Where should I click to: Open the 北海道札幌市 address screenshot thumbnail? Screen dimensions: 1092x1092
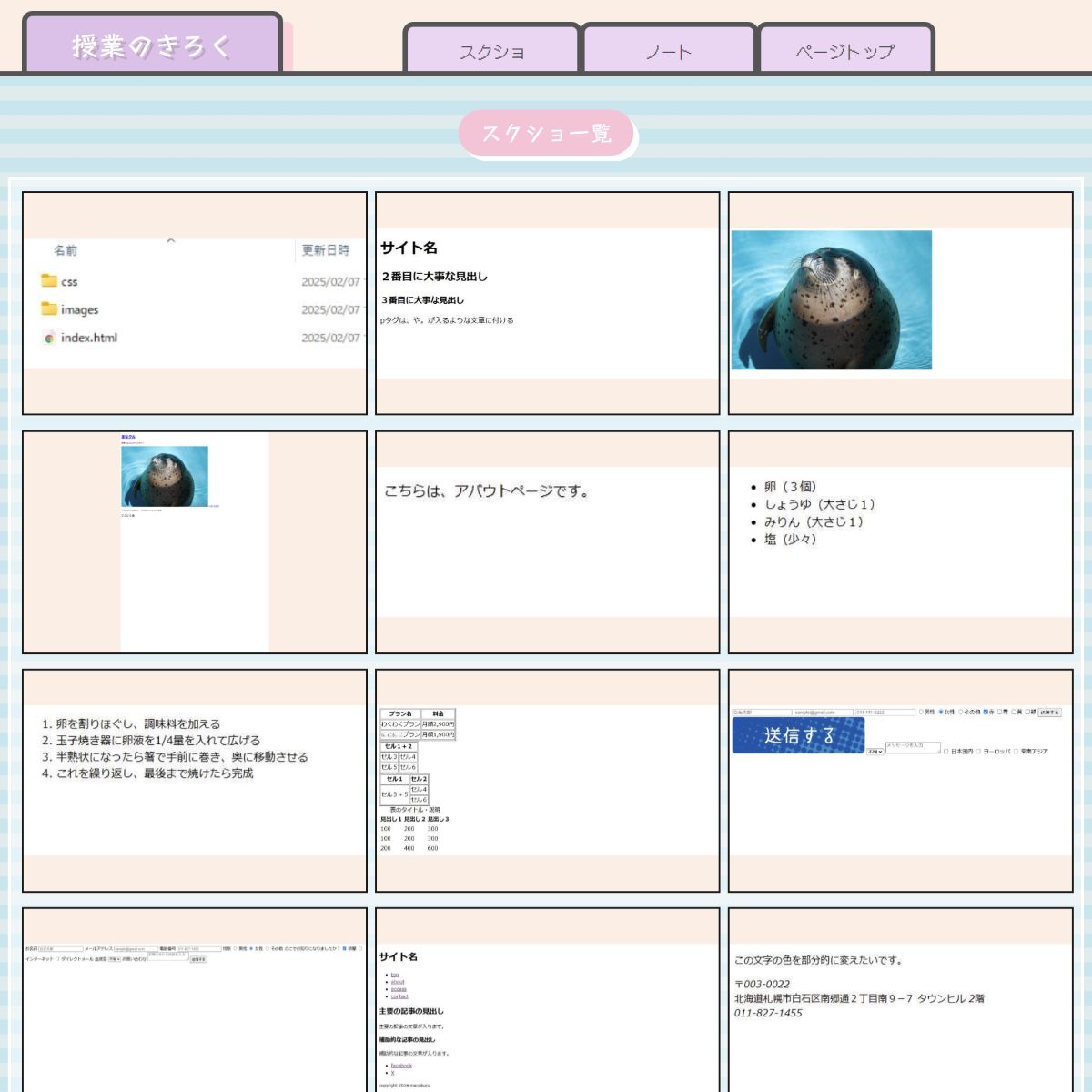(900, 1001)
